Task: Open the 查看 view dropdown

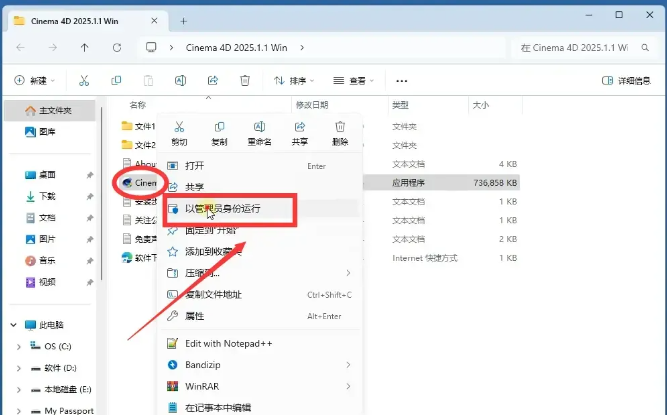Action: click(353, 80)
